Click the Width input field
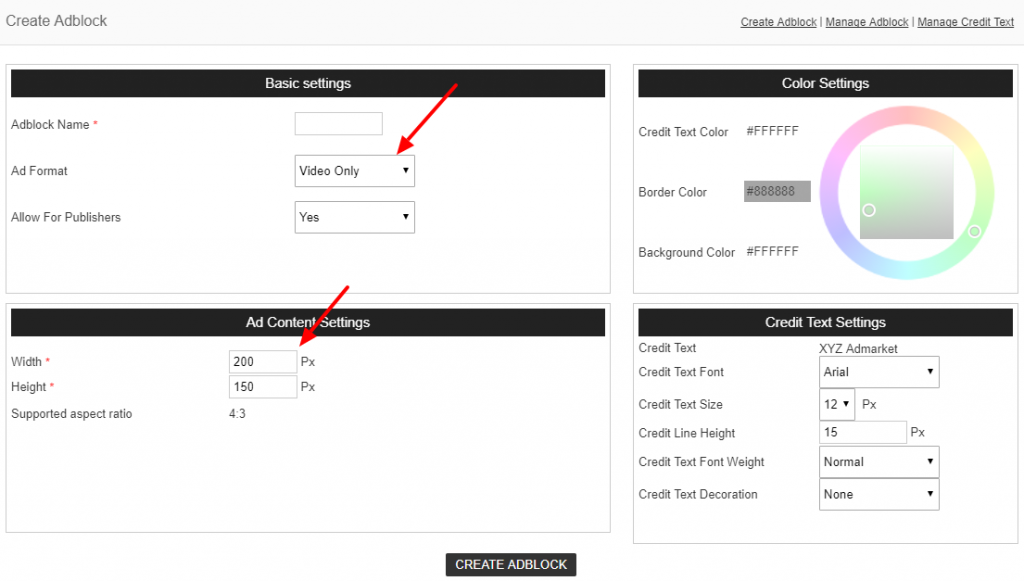Viewport: 1024px width, 581px height. pos(263,362)
